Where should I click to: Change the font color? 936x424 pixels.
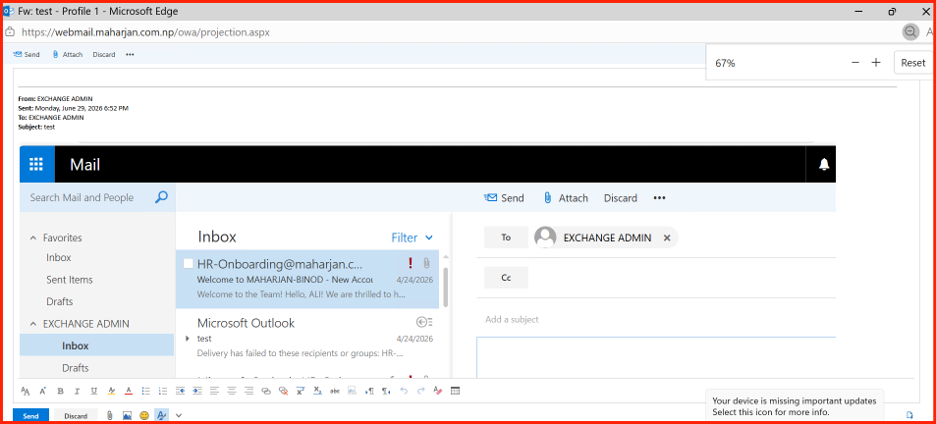pos(128,391)
